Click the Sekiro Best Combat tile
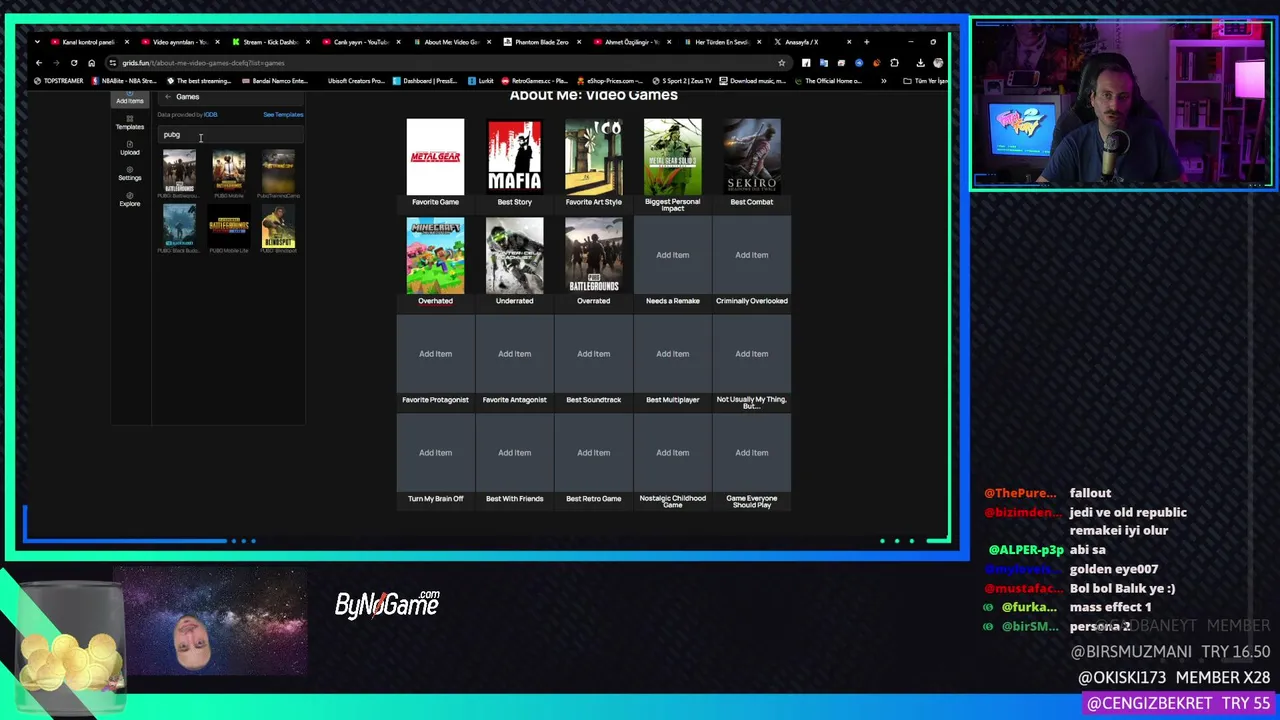Viewport: 1280px width, 720px height. pyautogui.click(x=752, y=156)
